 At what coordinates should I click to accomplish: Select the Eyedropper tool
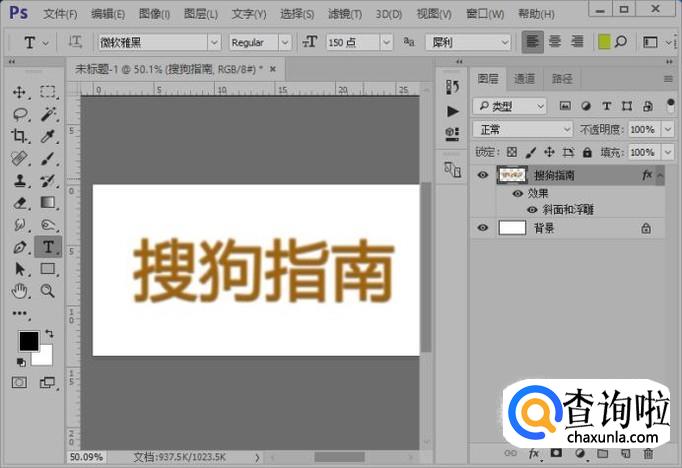48,136
